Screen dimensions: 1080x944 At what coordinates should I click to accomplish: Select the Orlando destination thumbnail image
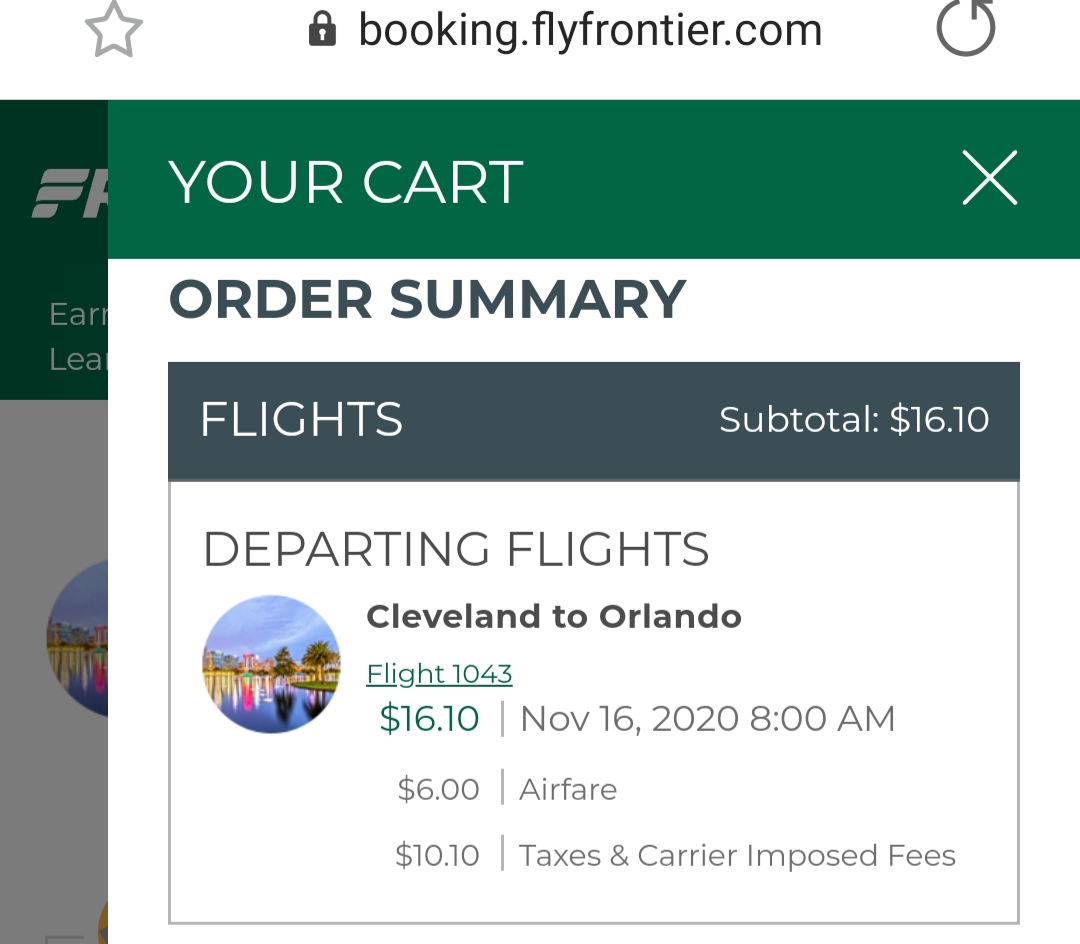[x=271, y=664]
